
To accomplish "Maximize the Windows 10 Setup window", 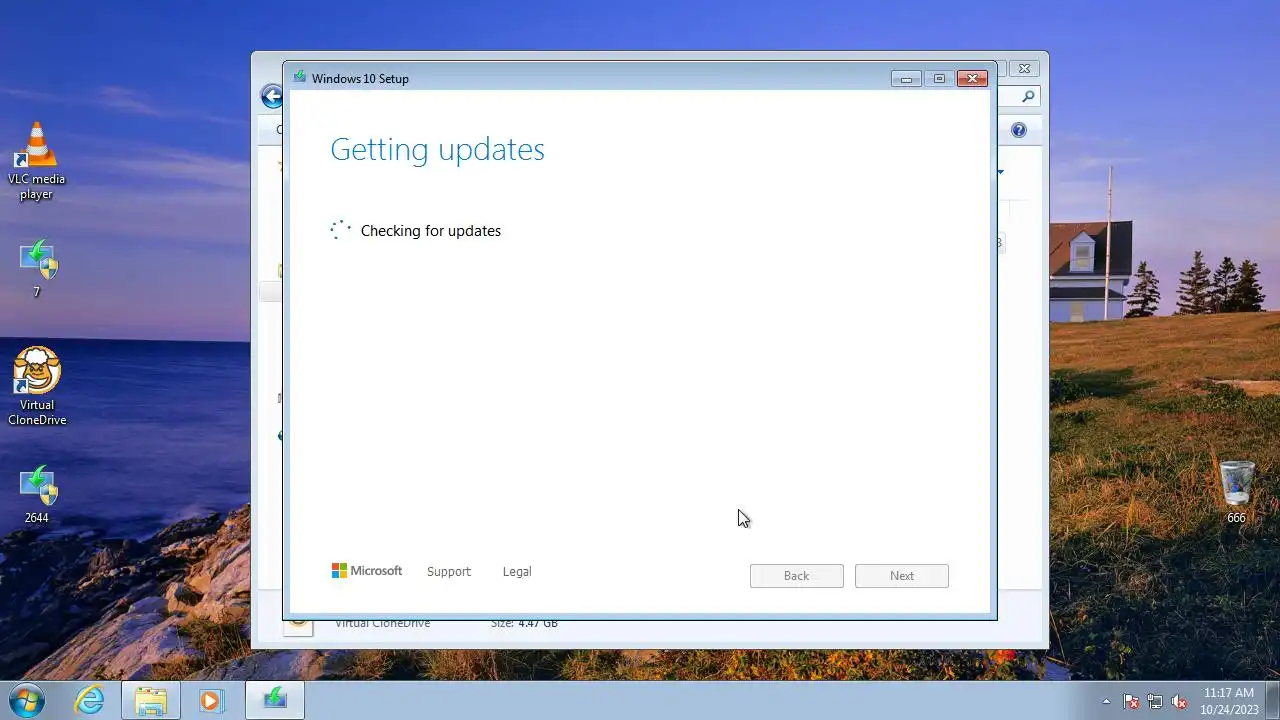I will (x=939, y=79).
